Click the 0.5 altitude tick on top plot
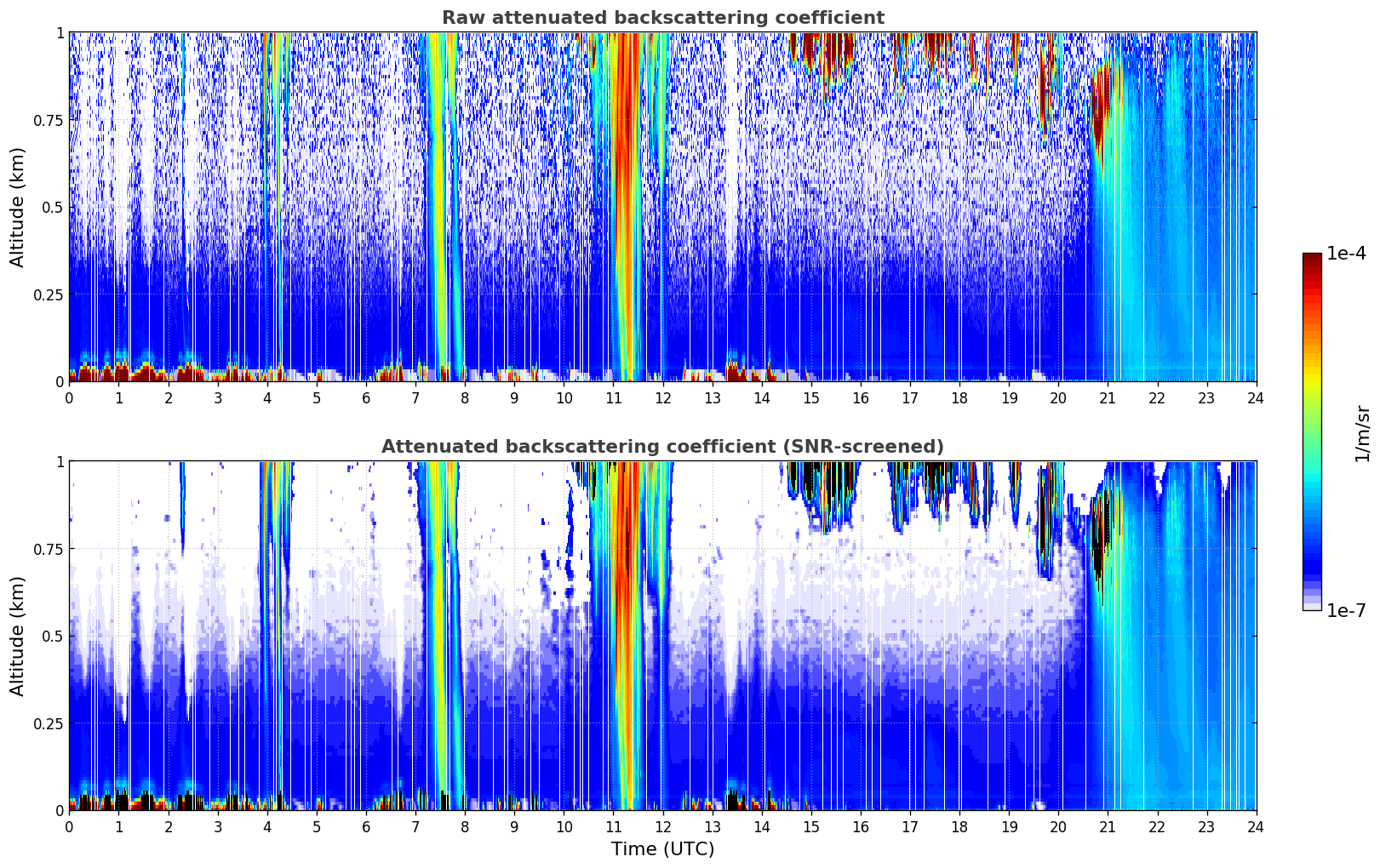This screenshot has width=1380, height=868. click(54, 208)
